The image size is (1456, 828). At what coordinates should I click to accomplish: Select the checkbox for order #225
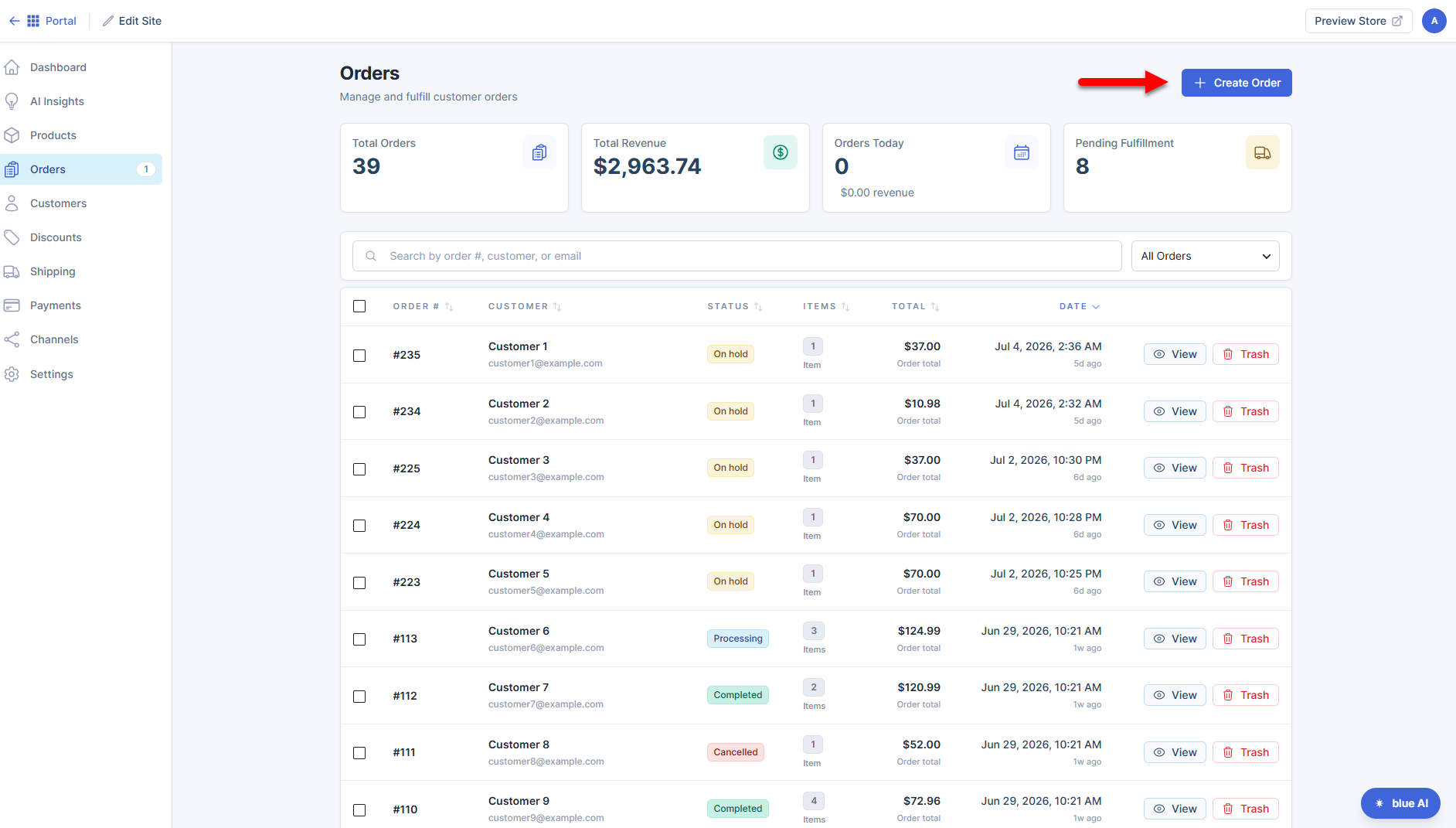click(x=359, y=469)
